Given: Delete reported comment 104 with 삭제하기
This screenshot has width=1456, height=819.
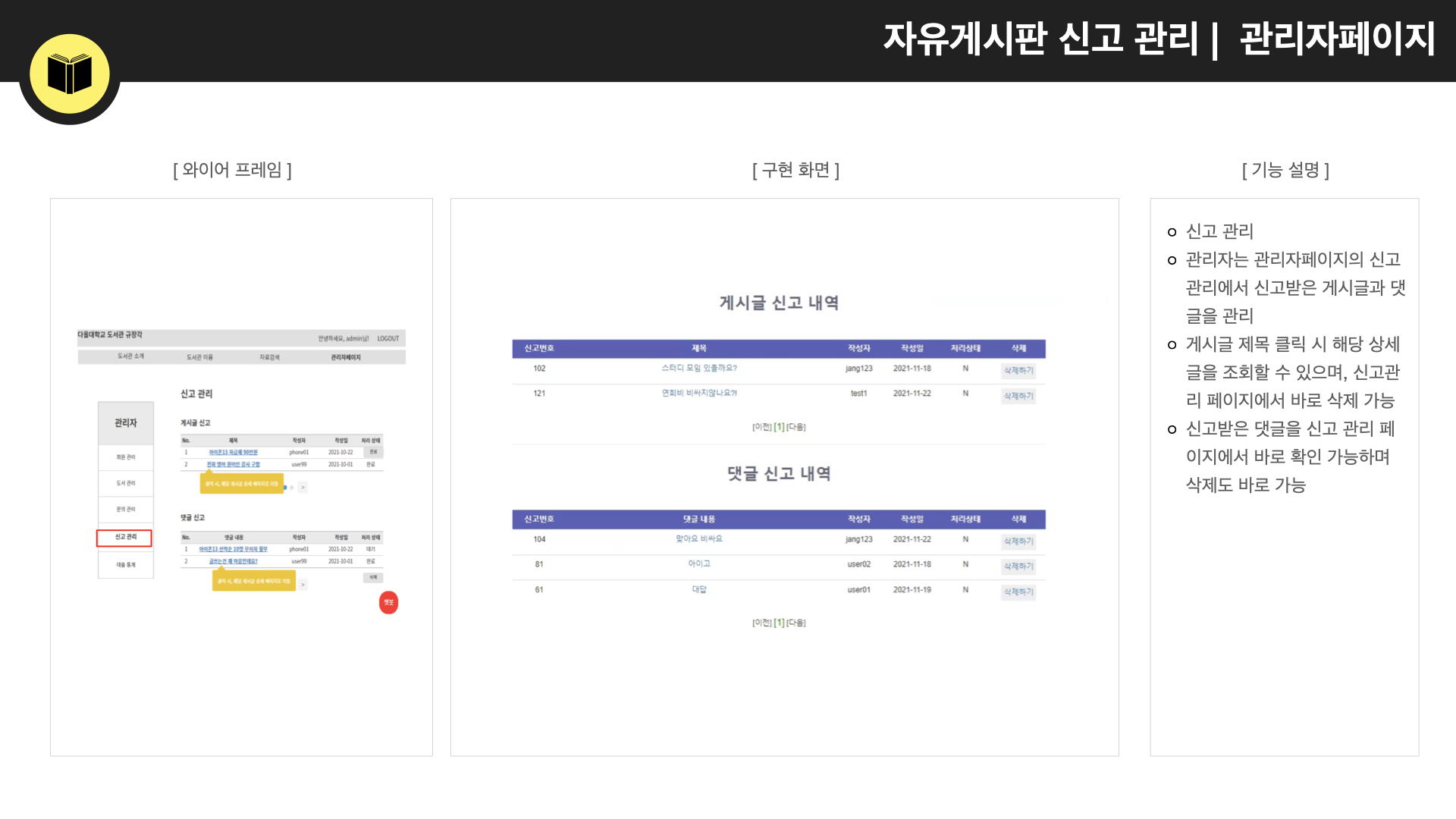Looking at the screenshot, I should point(1018,541).
